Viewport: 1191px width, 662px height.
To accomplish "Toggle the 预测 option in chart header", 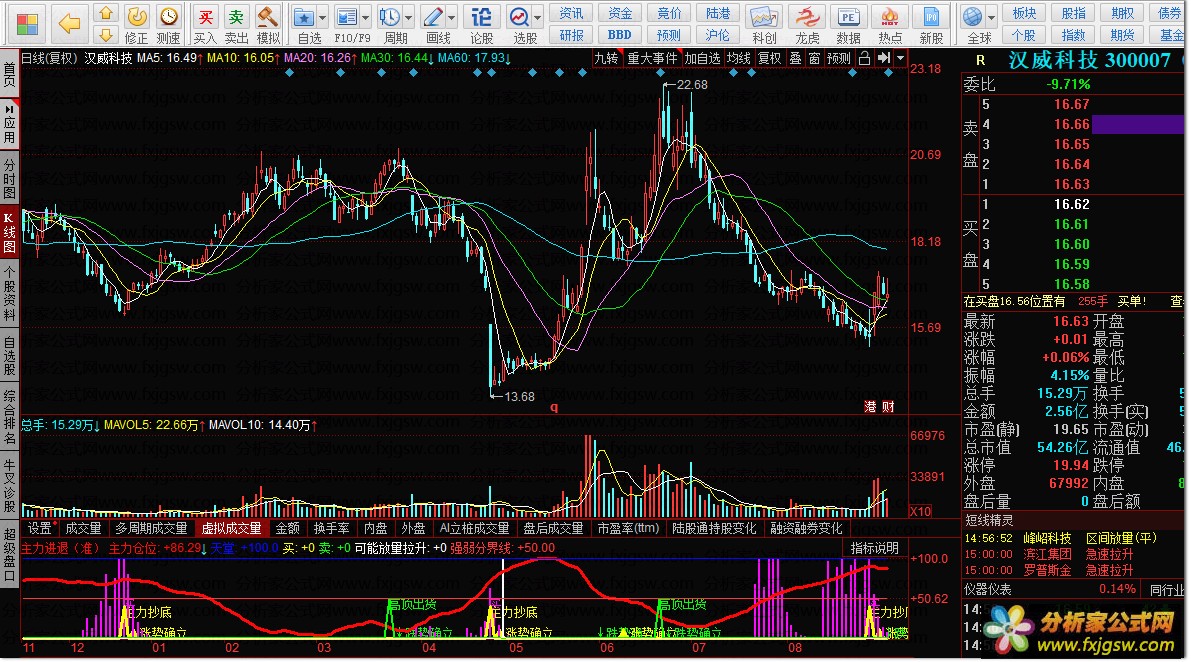I will click(839, 58).
